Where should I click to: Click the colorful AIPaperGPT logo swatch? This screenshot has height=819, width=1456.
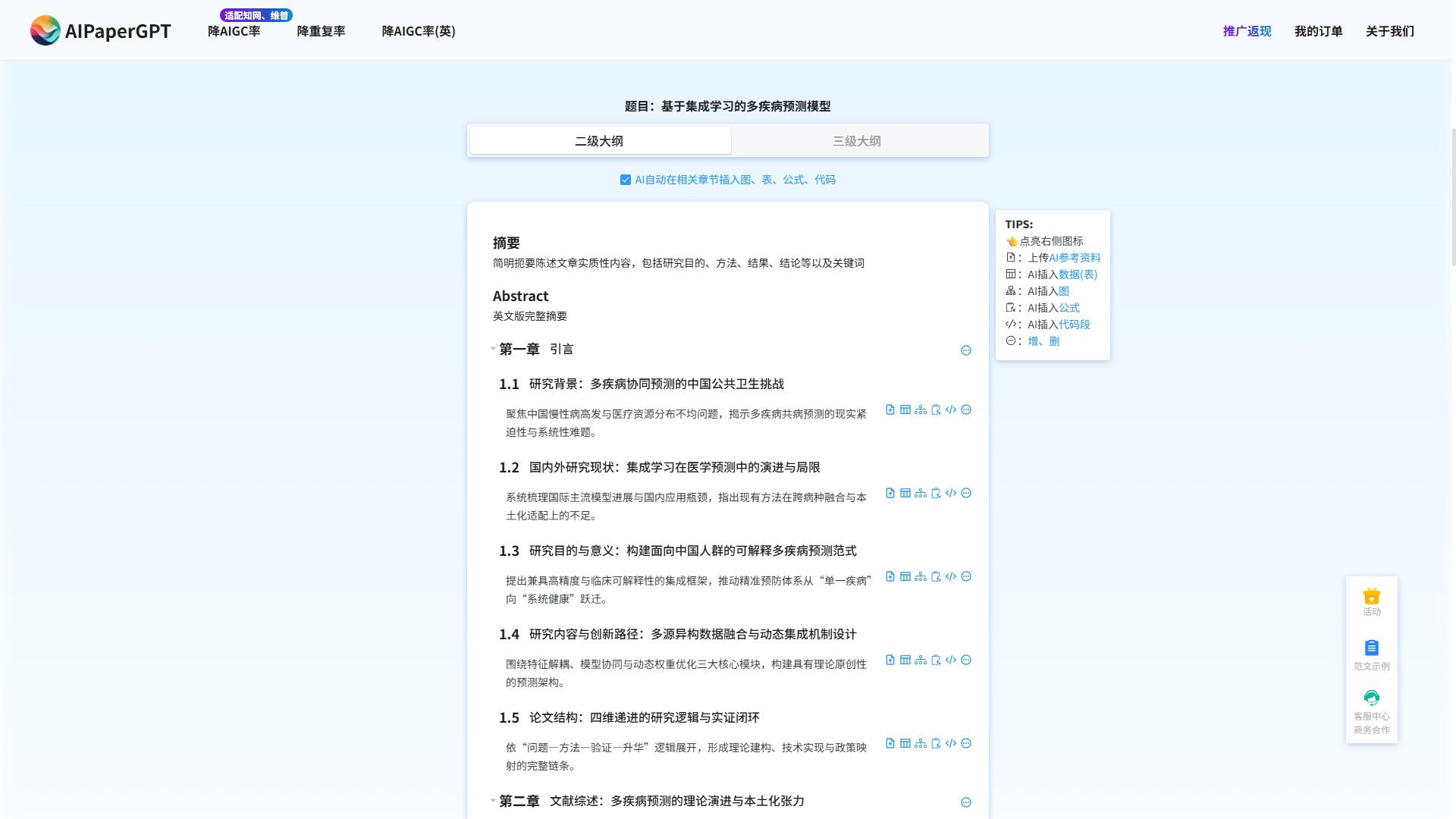pos(45,30)
